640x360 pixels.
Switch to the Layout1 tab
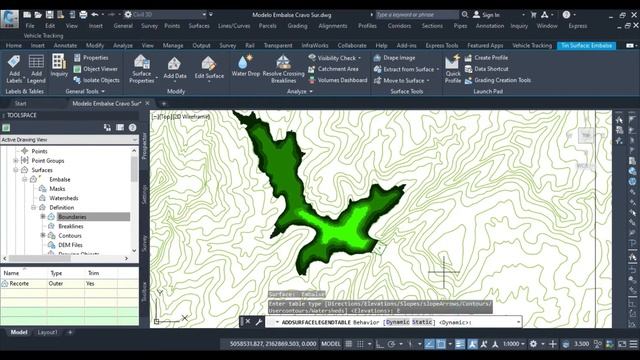[47, 332]
